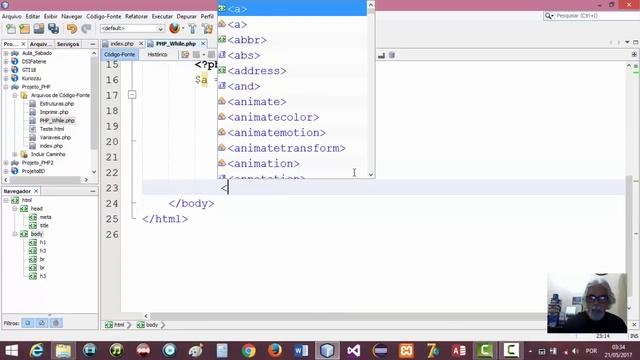The height and width of the screenshot is (360, 640).
Task: Minimize the Projects panel with its dash button
Action: pyautogui.click(x=93, y=44)
